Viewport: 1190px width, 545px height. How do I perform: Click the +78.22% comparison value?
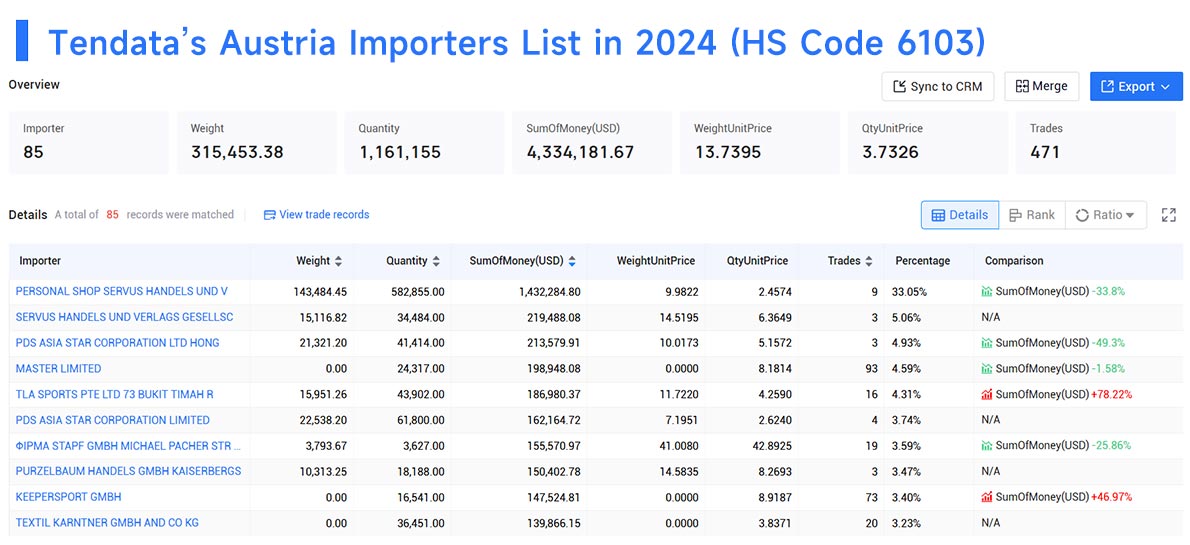(x=1111, y=395)
